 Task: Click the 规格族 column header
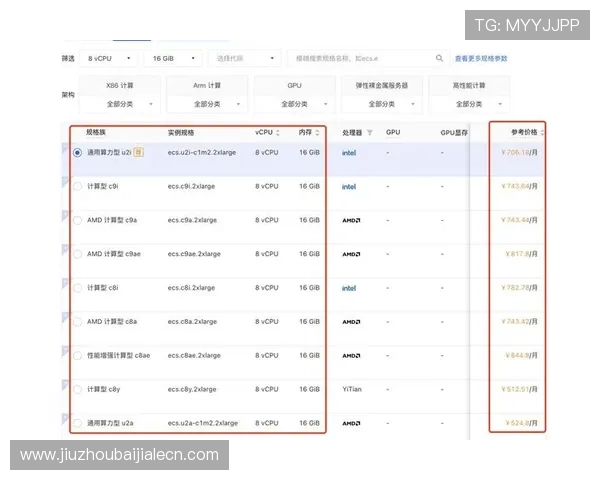pos(96,132)
